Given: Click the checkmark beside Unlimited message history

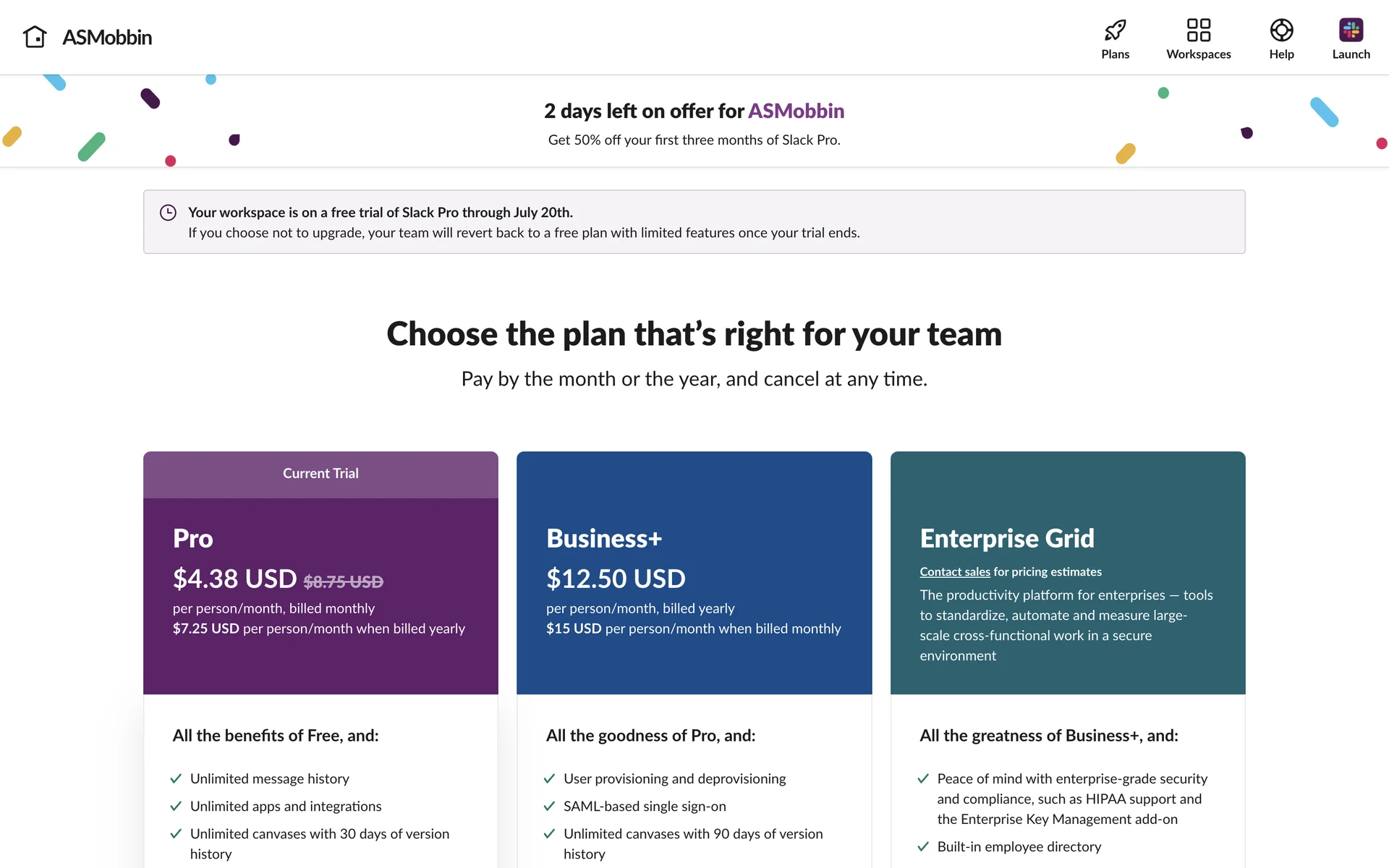Looking at the screenshot, I should pyautogui.click(x=176, y=779).
